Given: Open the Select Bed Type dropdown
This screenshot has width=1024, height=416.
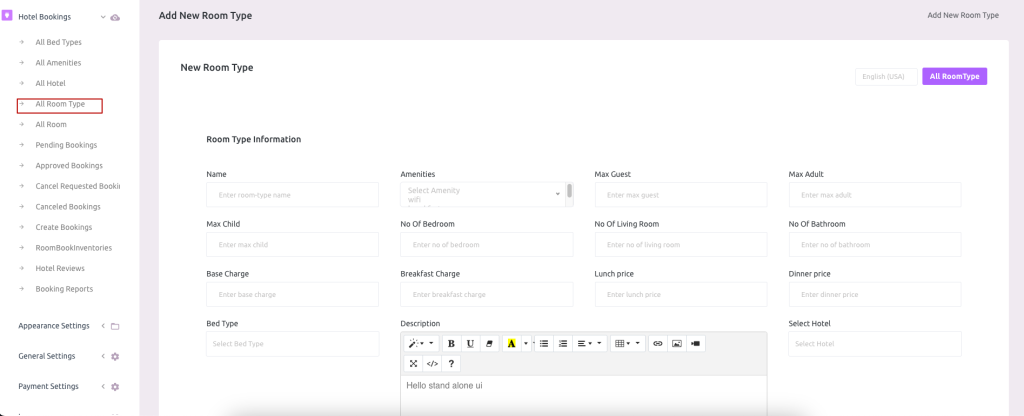Looking at the screenshot, I should coord(293,344).
